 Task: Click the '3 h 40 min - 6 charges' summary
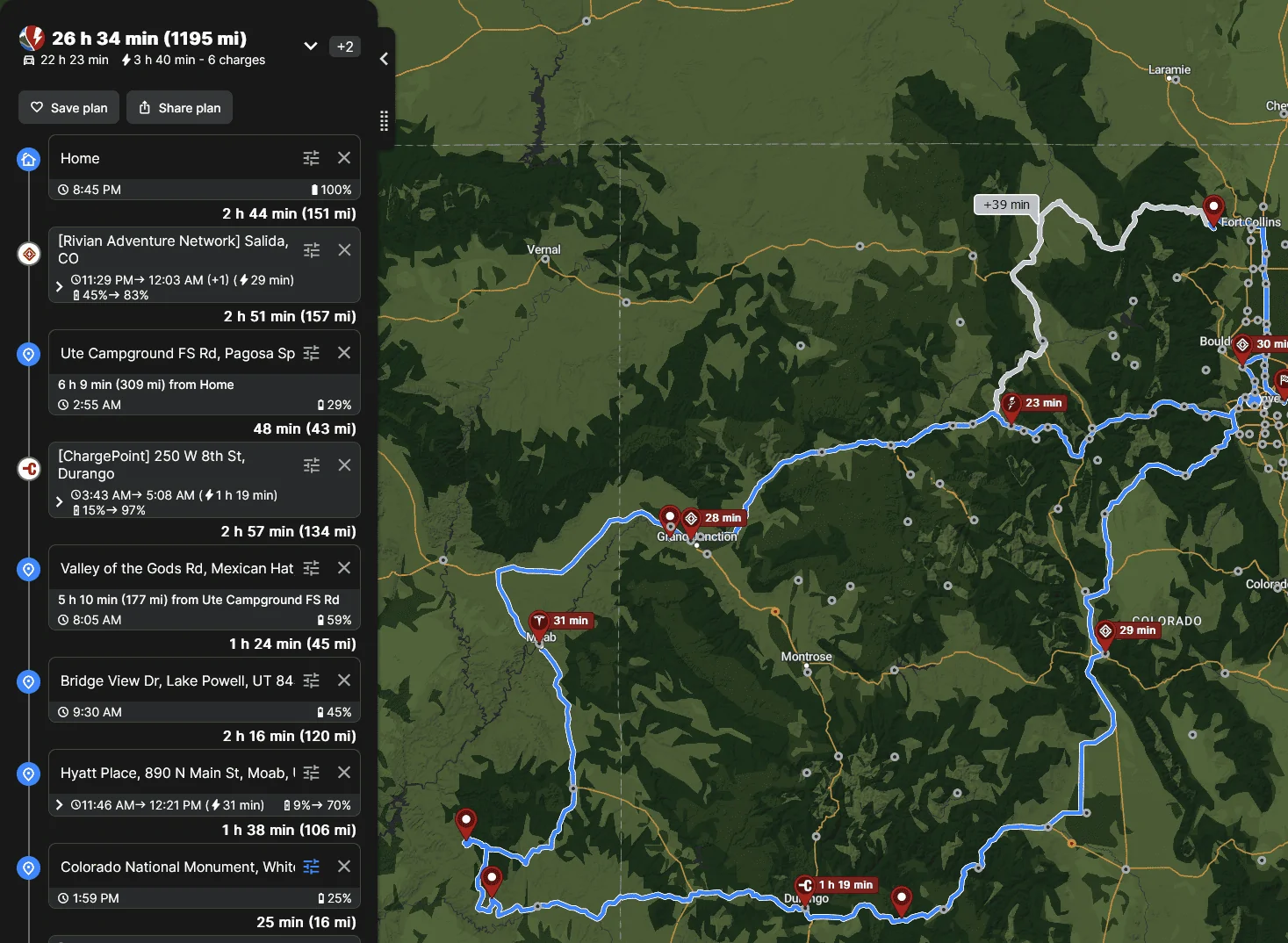pyautogui.click(x=193, y=60)
